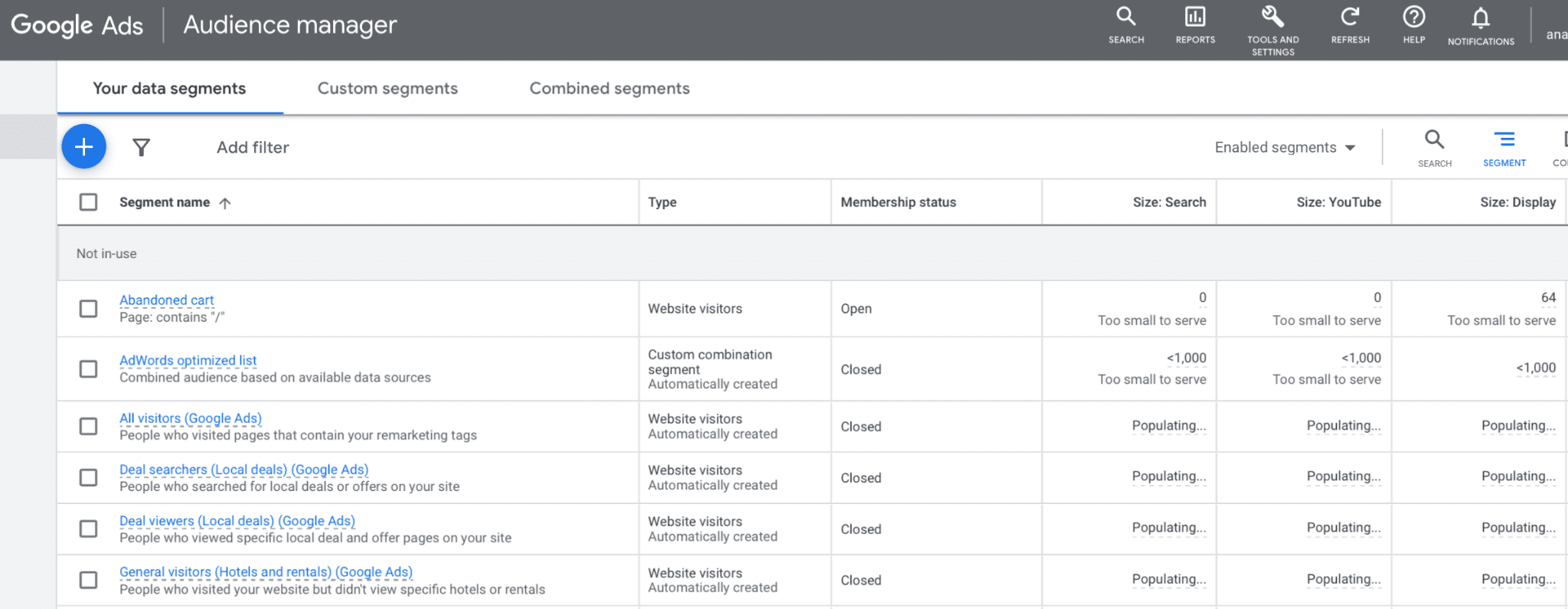The width and height of the screenshot is (1568, 609).
Task: Click Page: contains "/" description text
Action: tap(171, 317)
